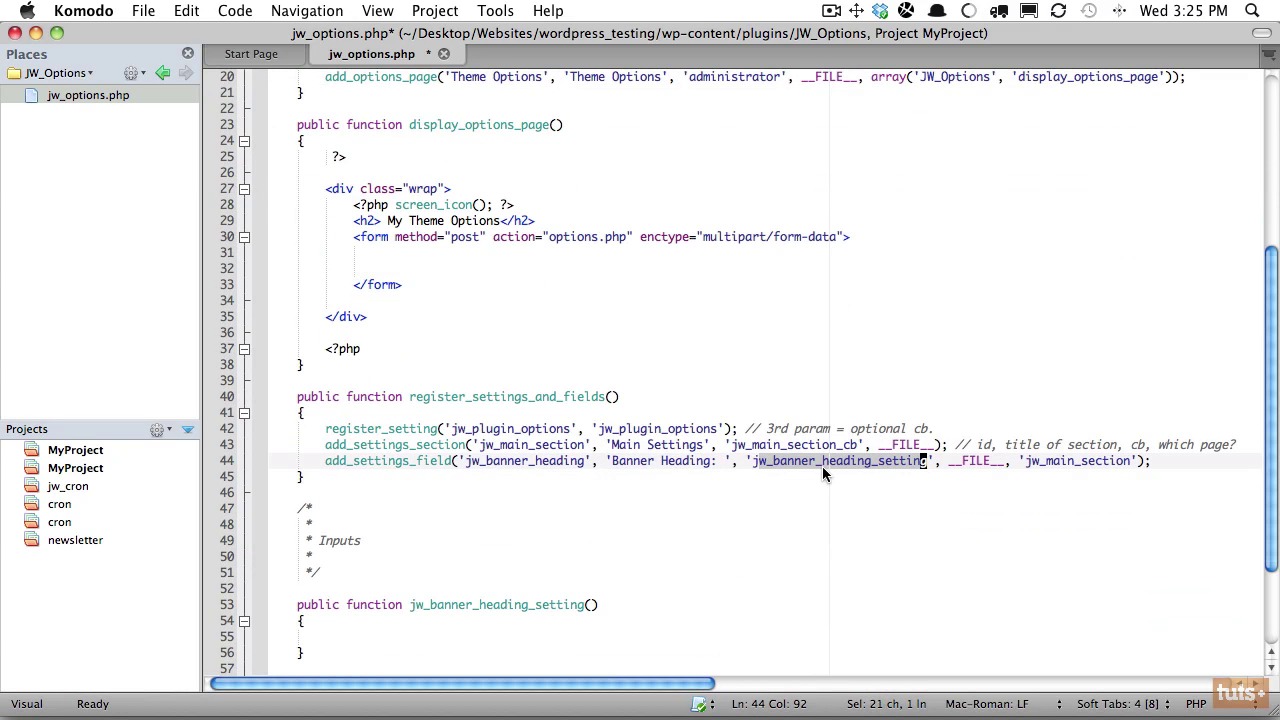Click the jw_cron project icon
Screen dimensions: 1280x720
click(31, 486)
